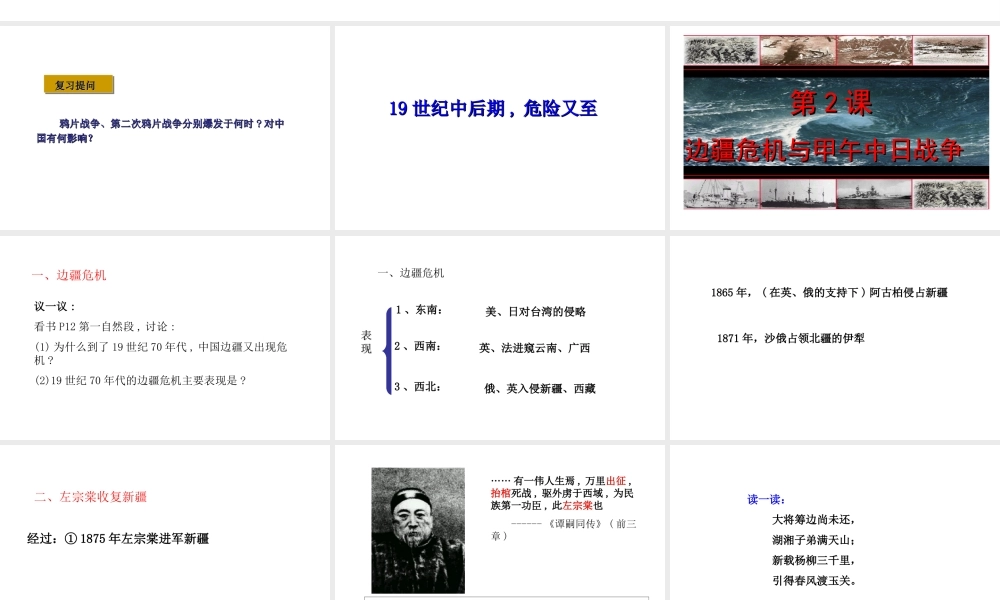Click the line 经过：①1875年左宗棠进军新疆

pyautogui.click(x=118, y=538)
